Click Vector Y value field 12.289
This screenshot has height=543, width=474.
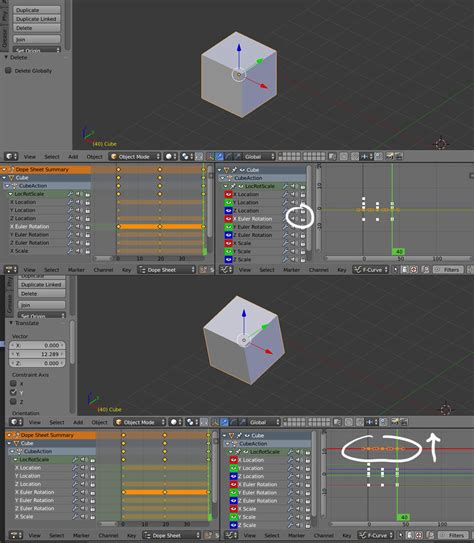point(37,354)
